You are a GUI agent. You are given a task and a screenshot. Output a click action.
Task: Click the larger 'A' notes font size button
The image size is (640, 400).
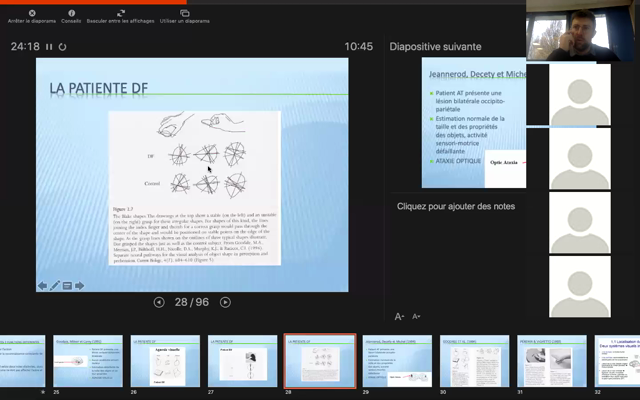tap(399, 316)
